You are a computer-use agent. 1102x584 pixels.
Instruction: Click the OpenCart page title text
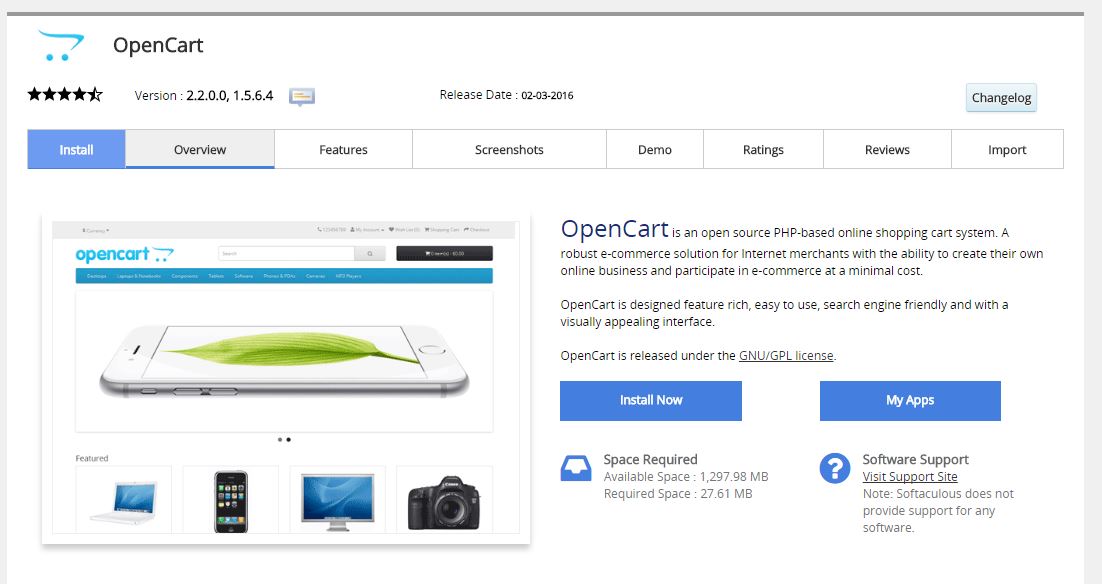coord(158,45)
